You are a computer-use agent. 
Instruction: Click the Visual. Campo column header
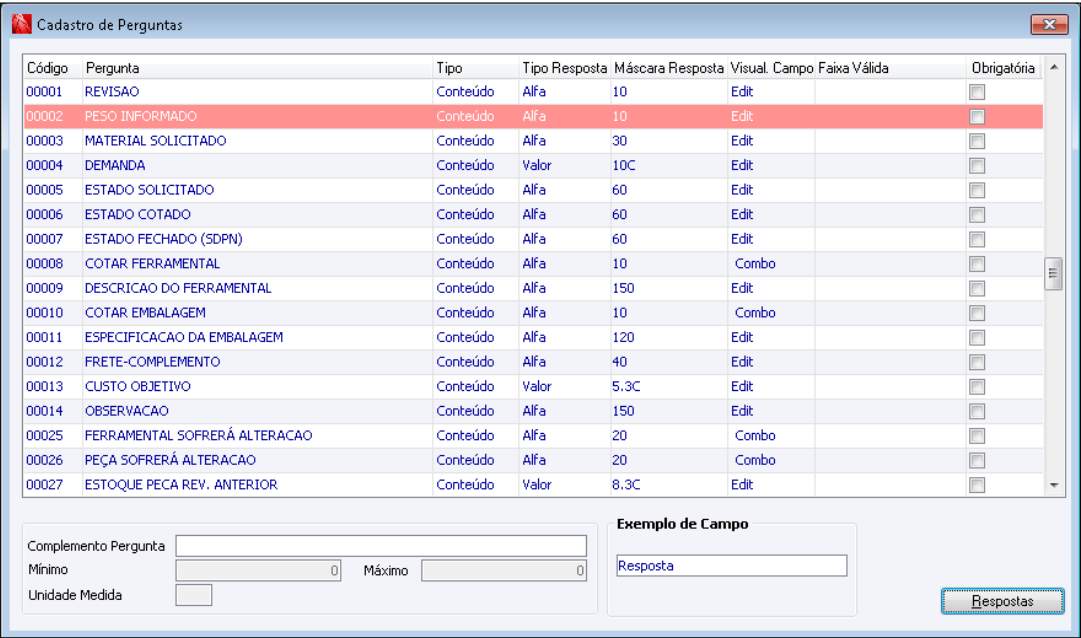(x=771, y=68)
